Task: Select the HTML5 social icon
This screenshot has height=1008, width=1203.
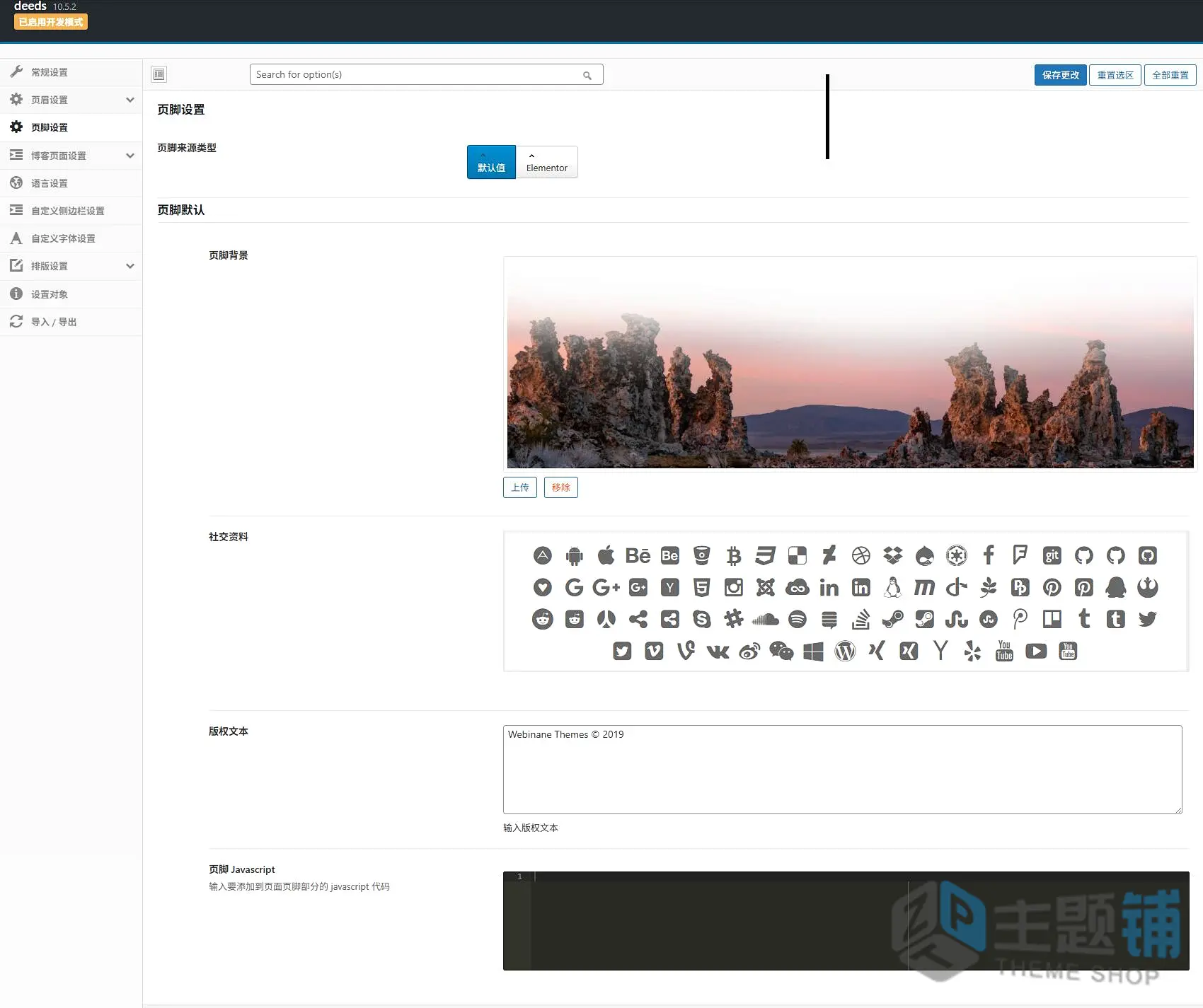Action: click(x=702, y=588)
